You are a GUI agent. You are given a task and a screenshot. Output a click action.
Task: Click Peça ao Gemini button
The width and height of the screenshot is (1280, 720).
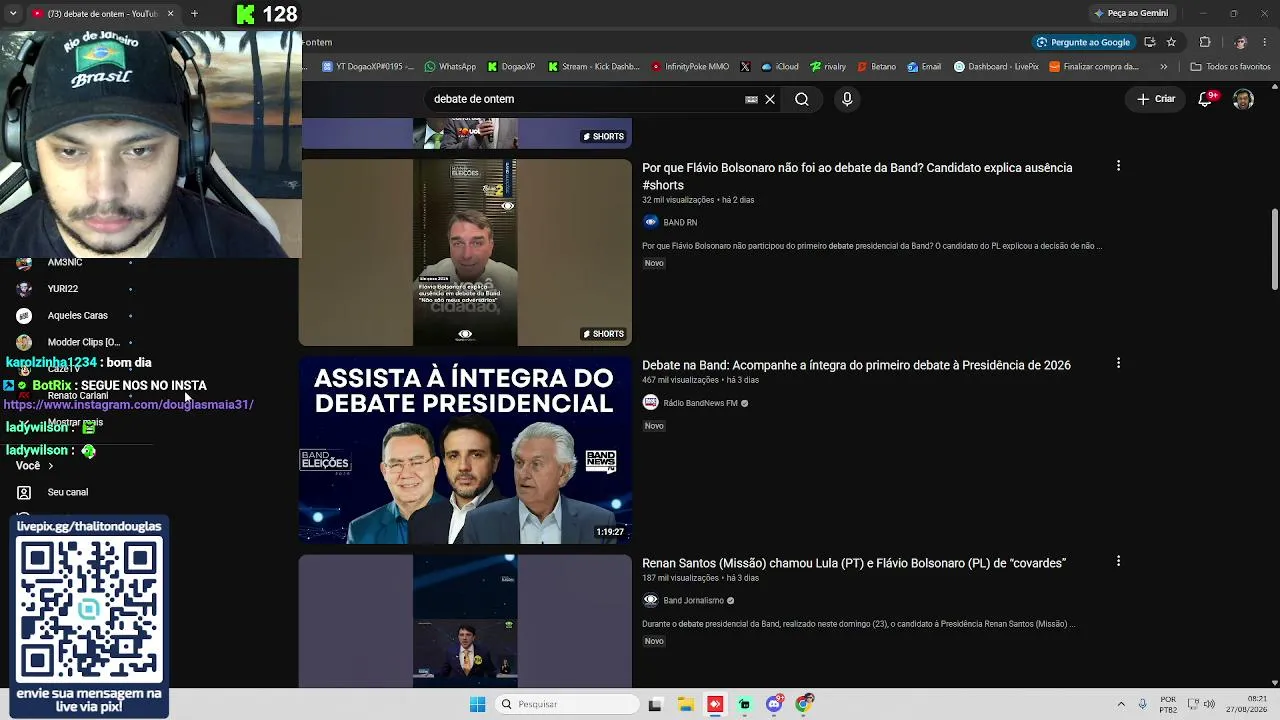pos(1131,13)
